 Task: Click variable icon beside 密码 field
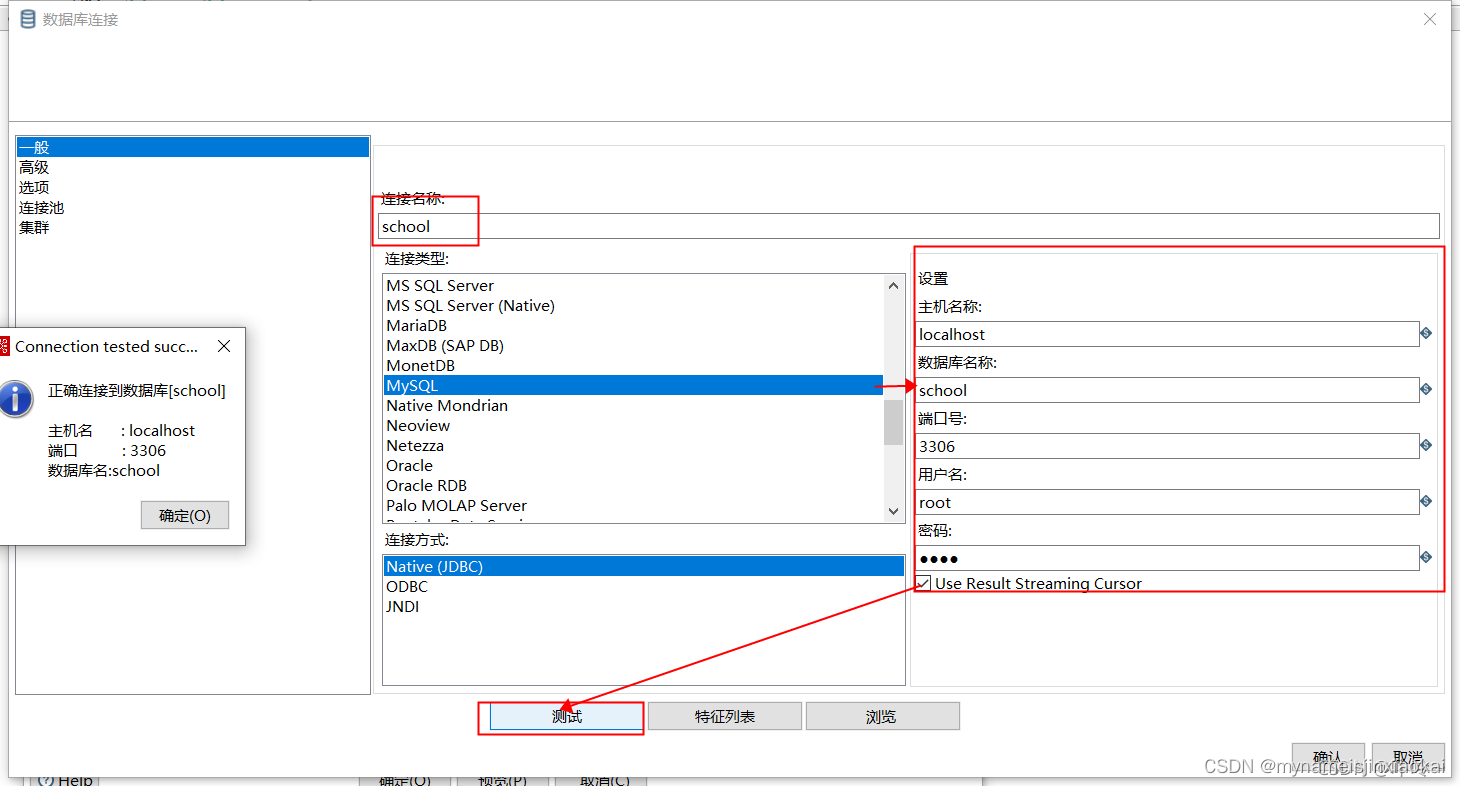pyautogui.click(x=1426, y=557)
